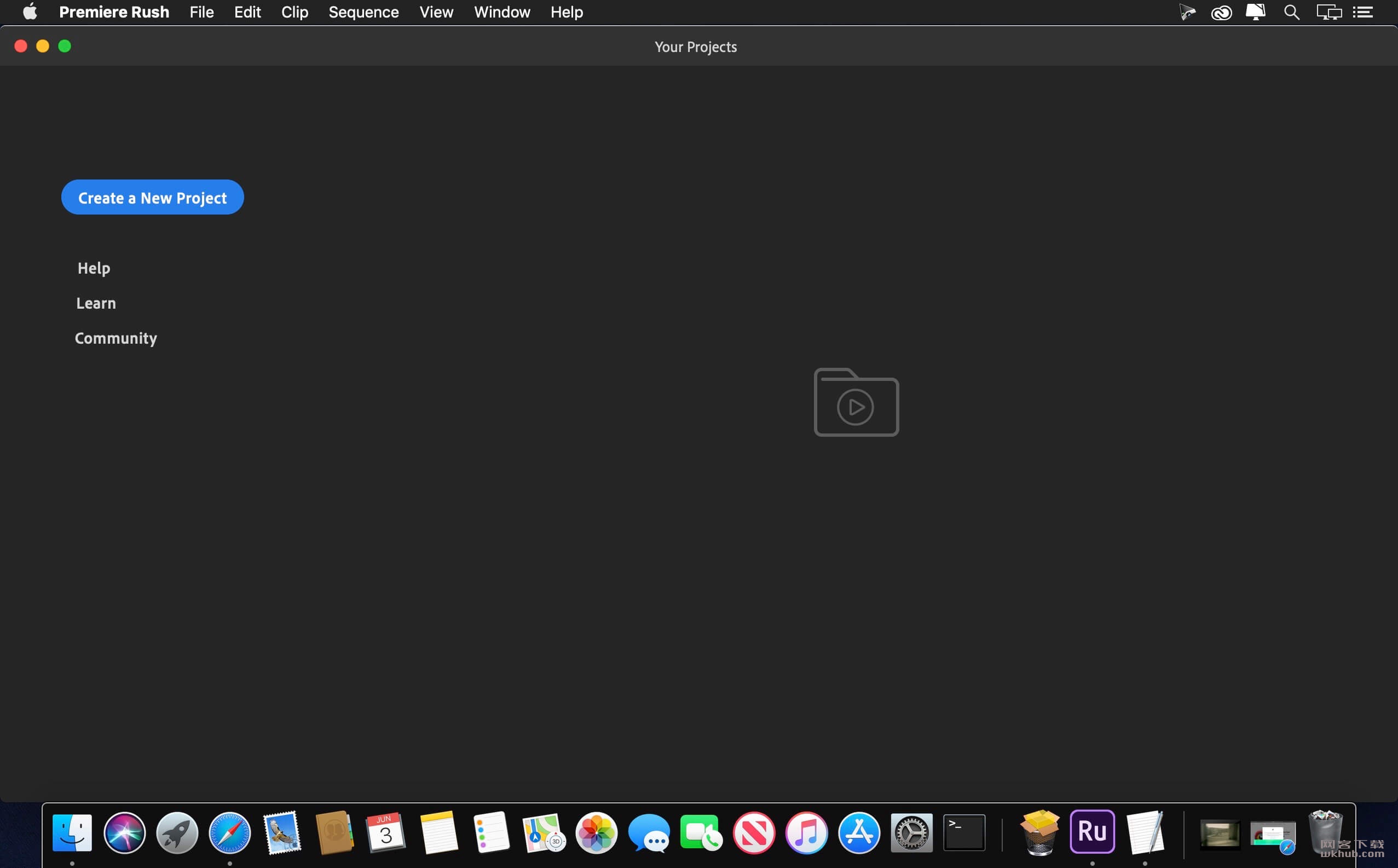Click the notification bell monitor icon in menu bar
This screenshot has height=868, width=1398.
[1256, 12]
